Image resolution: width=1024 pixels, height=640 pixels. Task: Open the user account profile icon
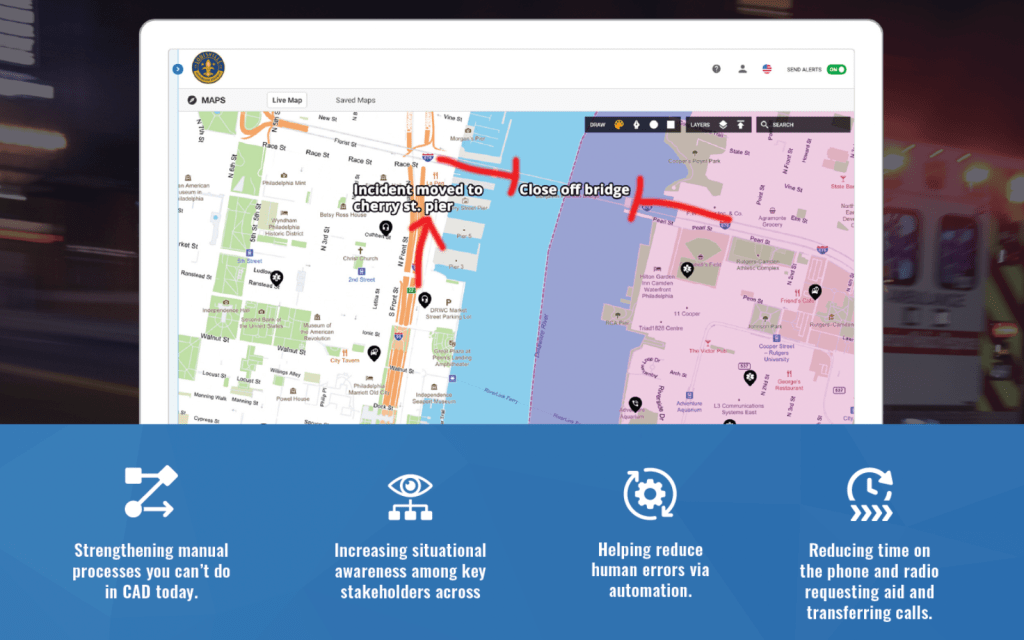point(742,69)
